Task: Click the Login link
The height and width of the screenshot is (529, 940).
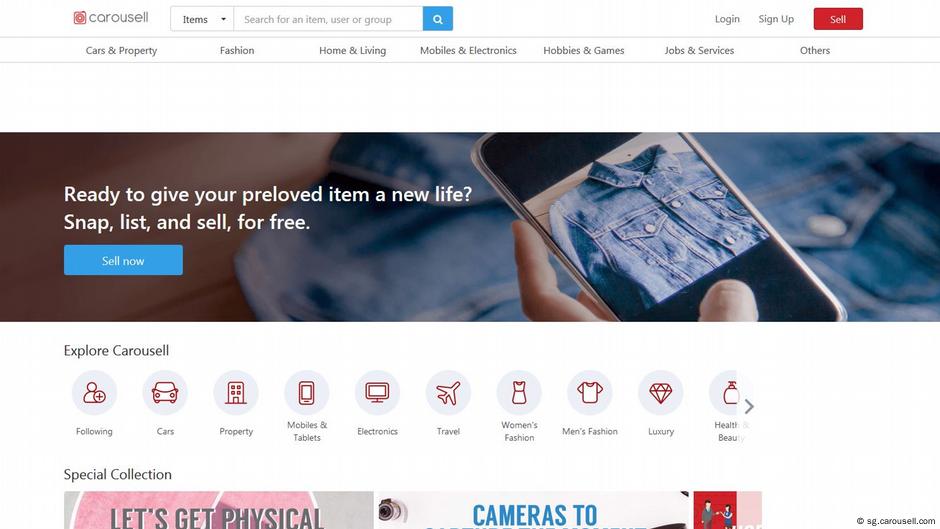Action: tap(727, 19)
